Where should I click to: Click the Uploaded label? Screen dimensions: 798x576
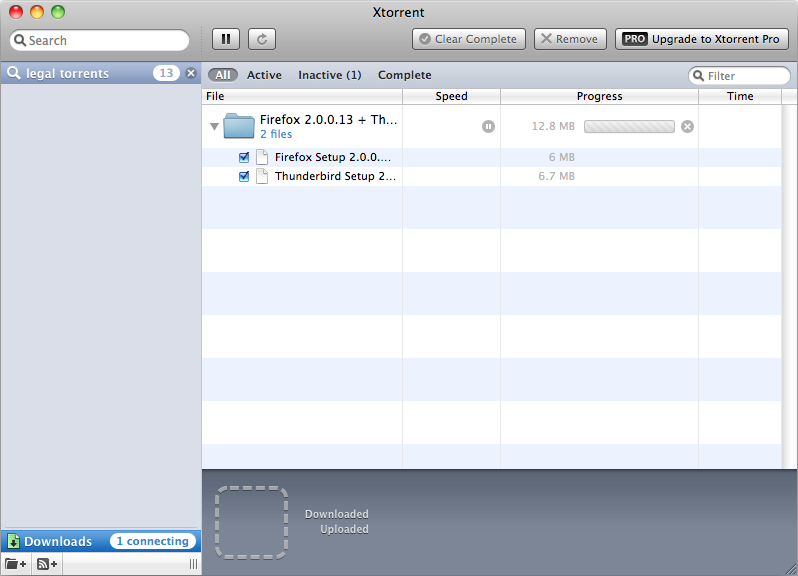click(x=344, y=529)
